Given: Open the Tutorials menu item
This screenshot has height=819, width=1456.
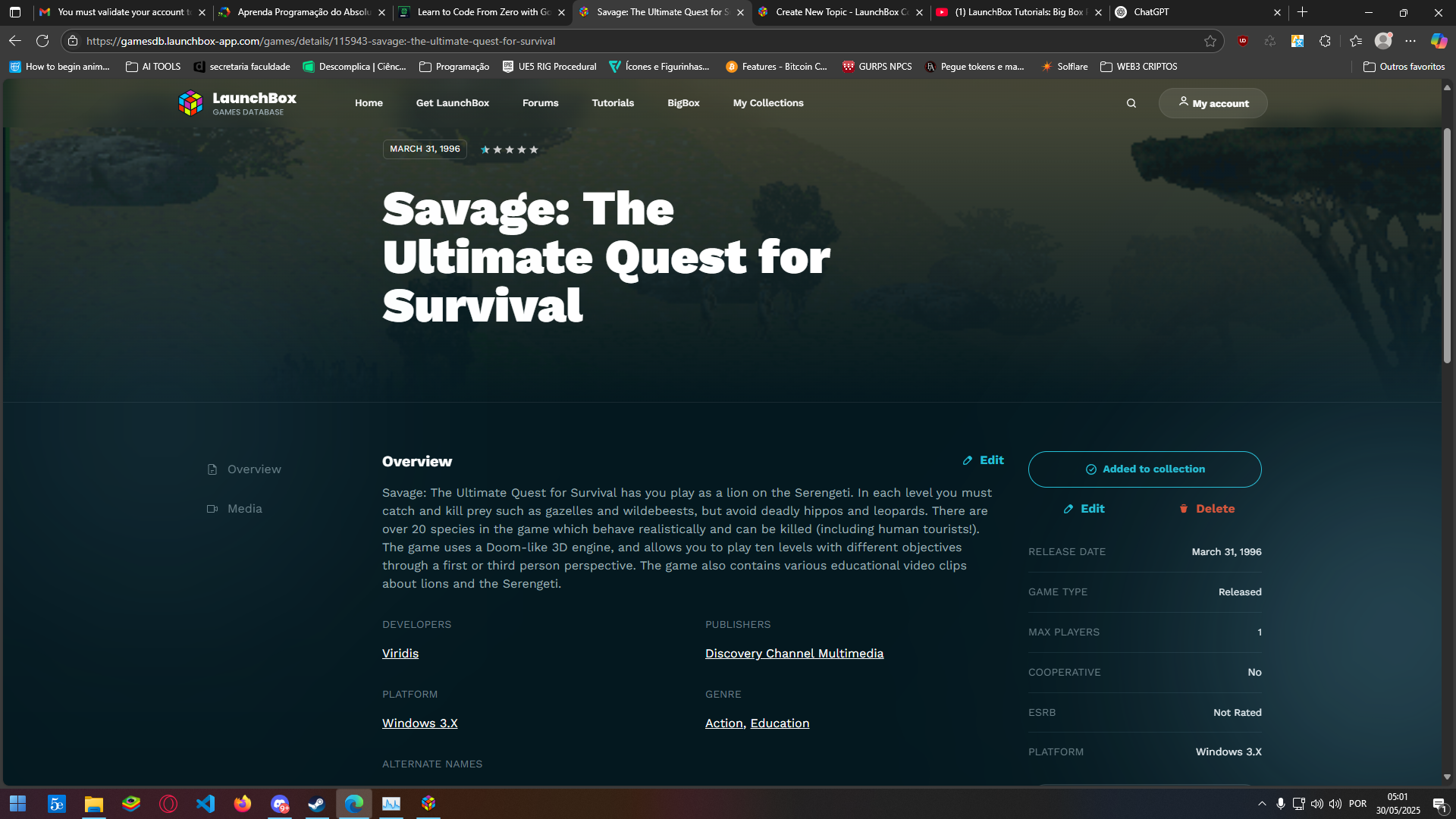Looking at the screenshot, I should click(613, 103).
